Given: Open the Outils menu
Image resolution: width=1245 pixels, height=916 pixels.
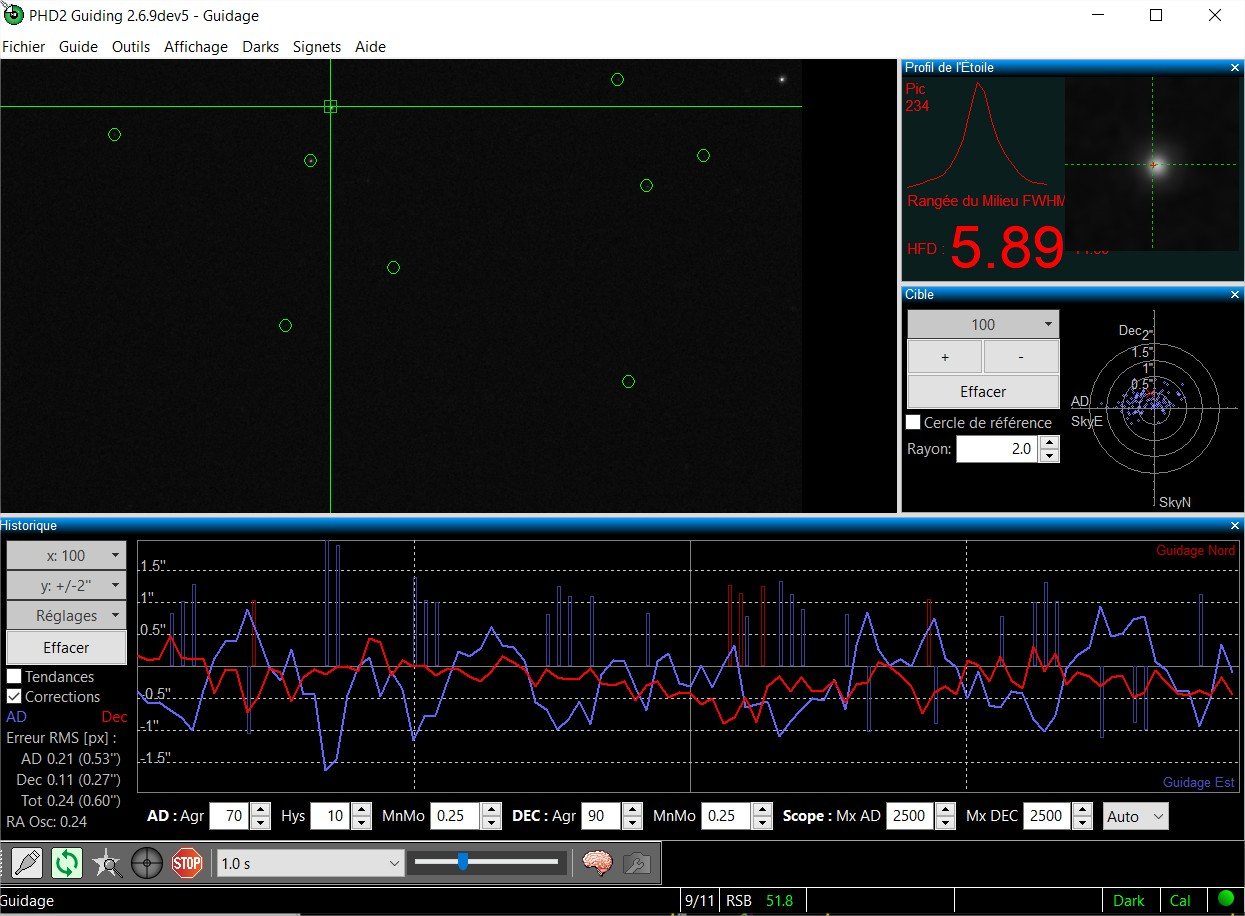Looking at the screenshot, I should pyautogui.click(x=131, y=46).
